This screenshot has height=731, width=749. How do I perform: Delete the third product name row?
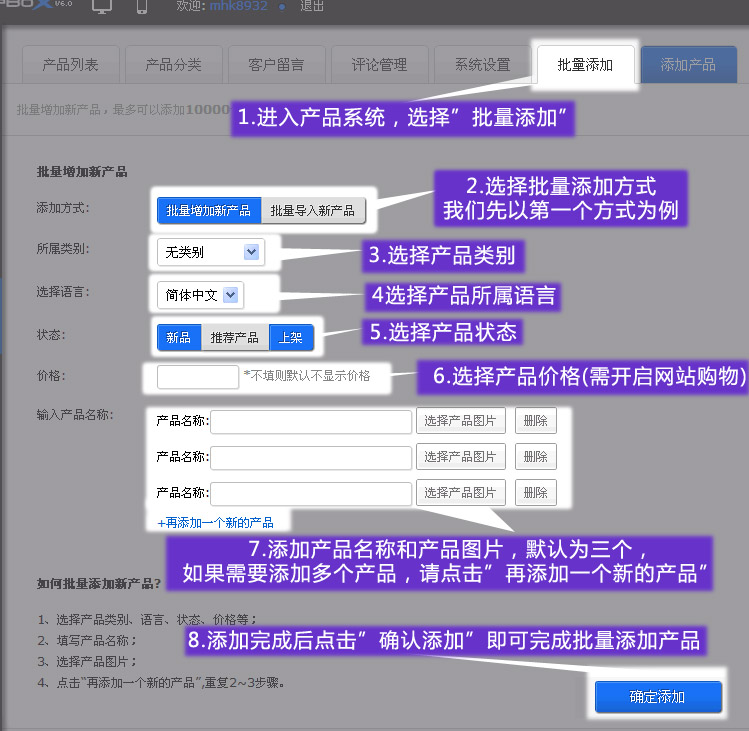[536, 493]
